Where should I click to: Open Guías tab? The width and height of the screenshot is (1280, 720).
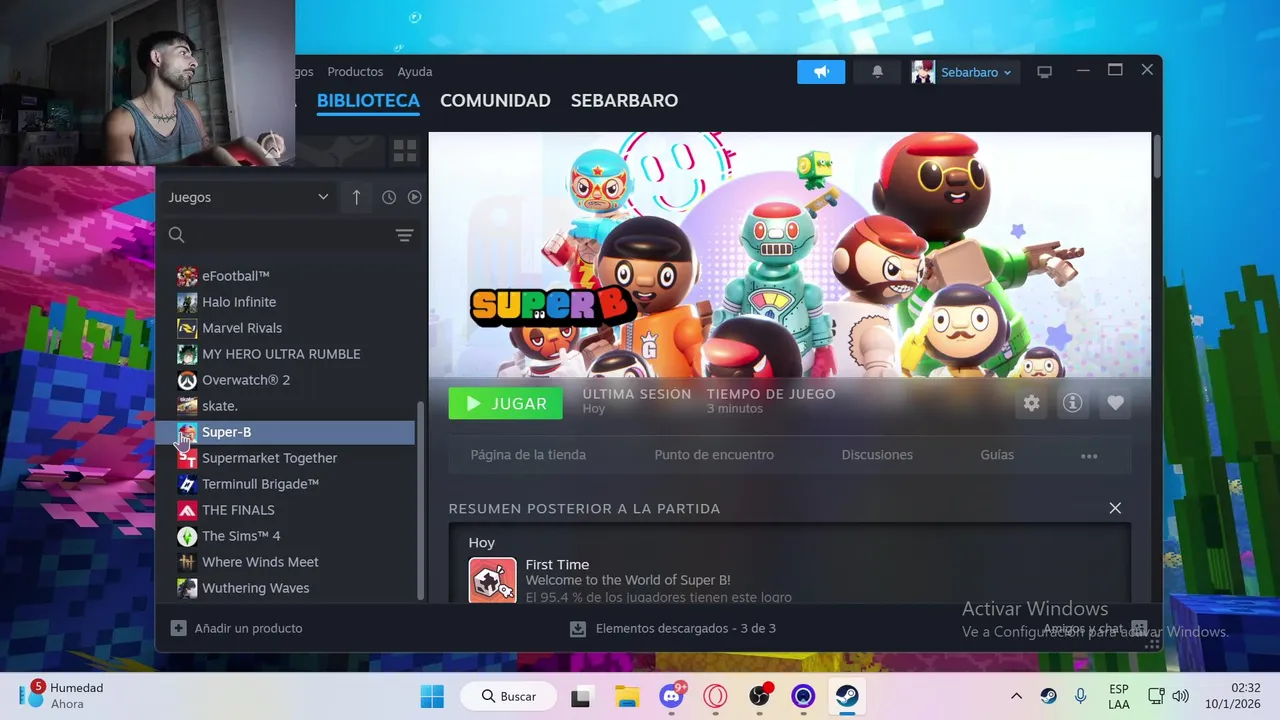pyautogui.click(x=997, y=455)
